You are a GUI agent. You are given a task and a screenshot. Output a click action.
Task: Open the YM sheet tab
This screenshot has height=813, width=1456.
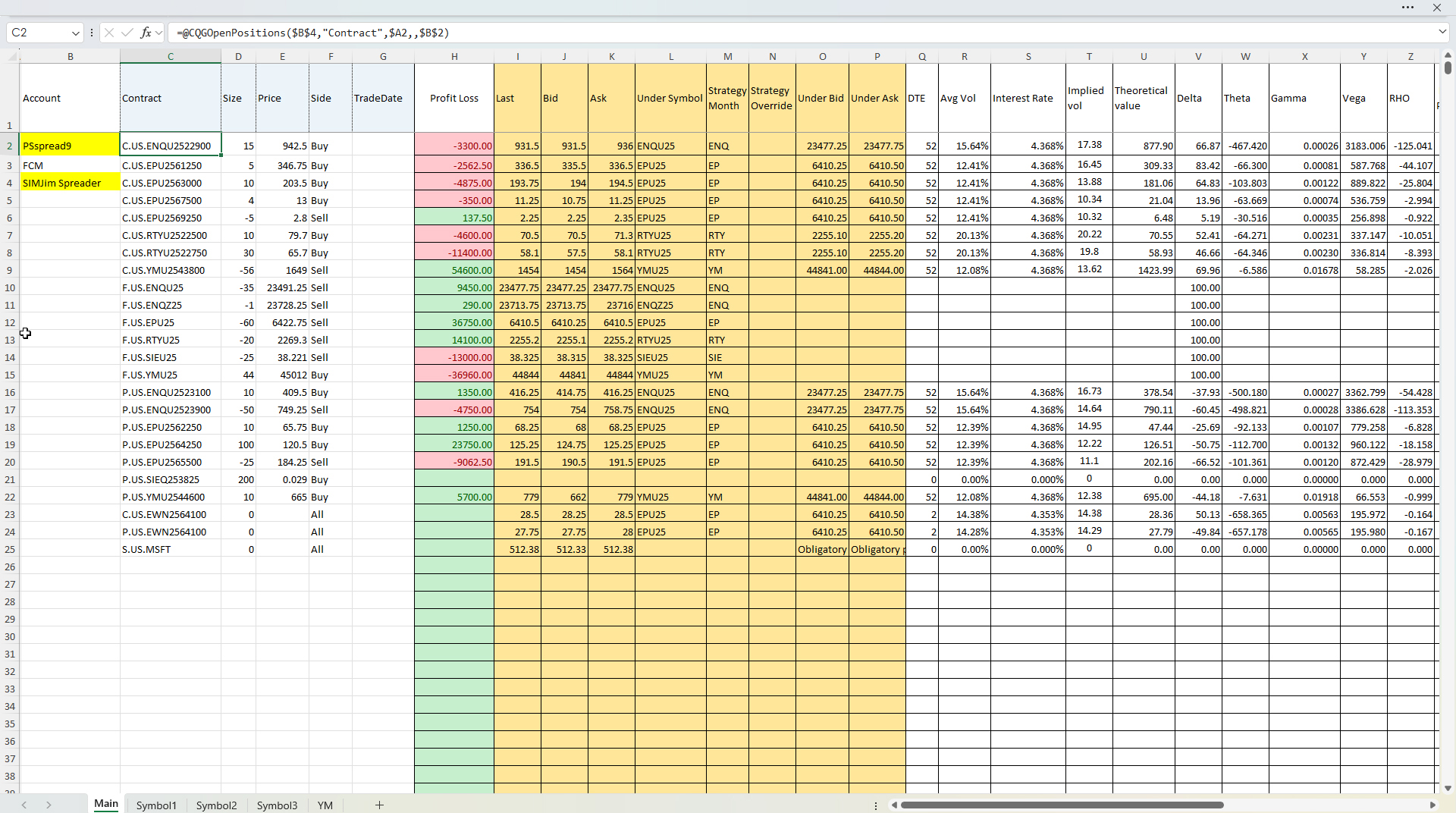(325, 805)
